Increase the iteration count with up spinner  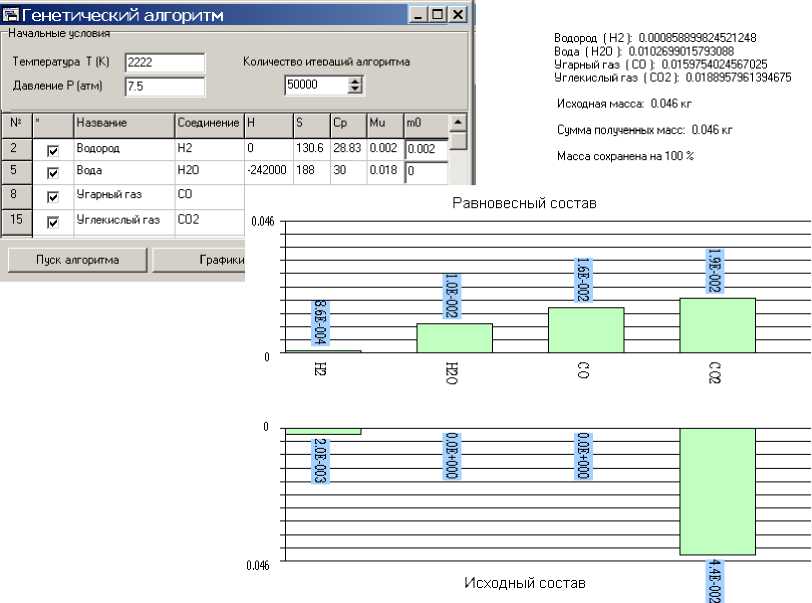coord(355,81)
